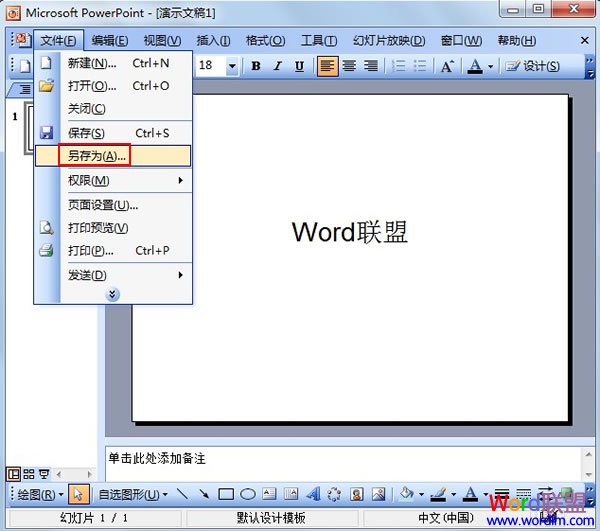600x531 pixels.
Task: Switch to Slide Sorter view
Action: [29, 474]
